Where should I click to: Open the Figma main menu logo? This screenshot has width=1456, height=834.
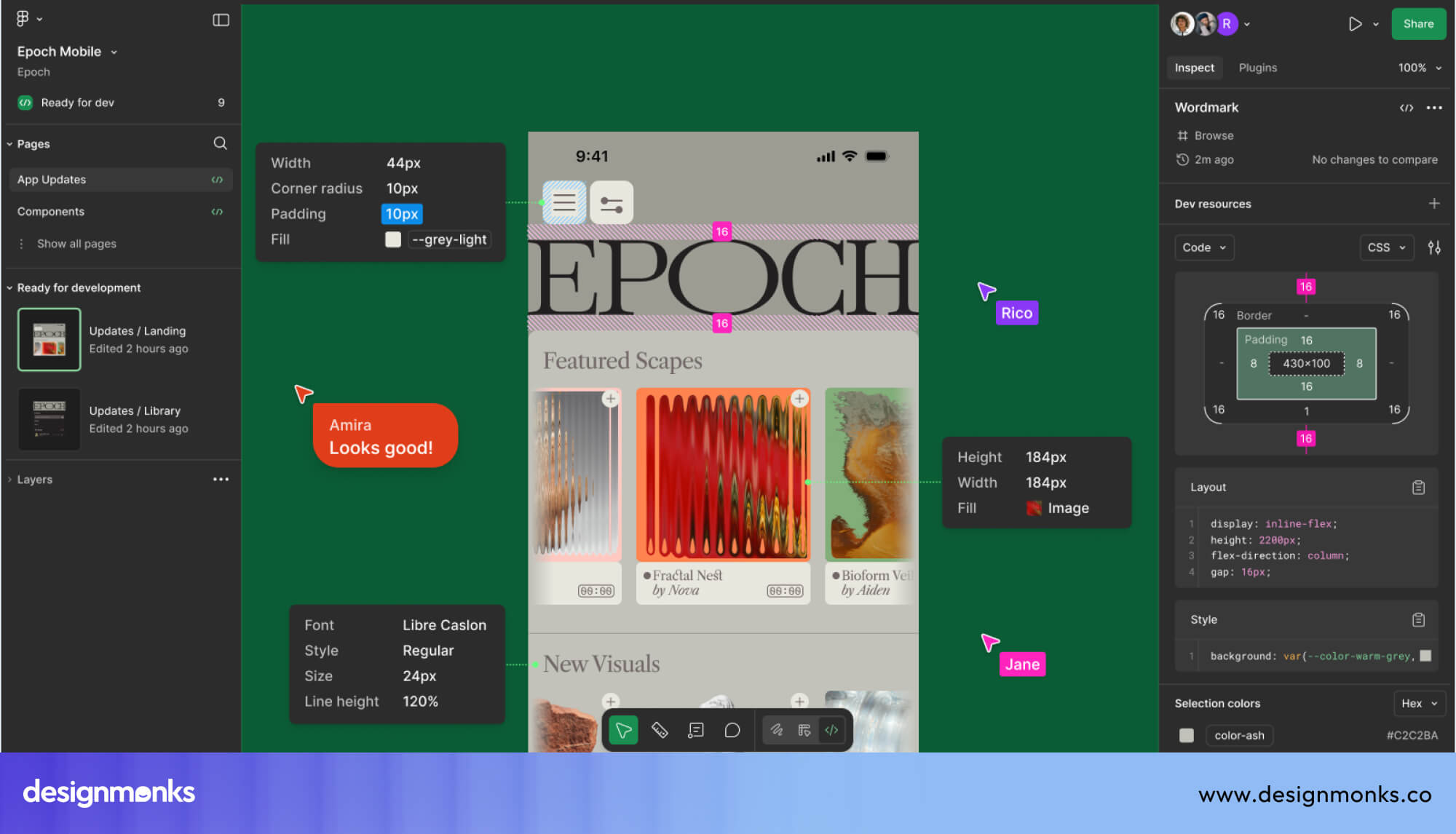(x=23, y=19)
